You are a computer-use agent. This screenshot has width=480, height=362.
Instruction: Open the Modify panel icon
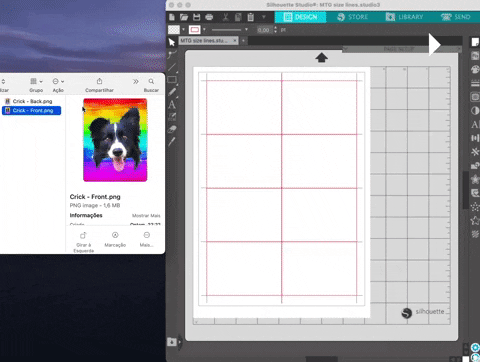475,166
